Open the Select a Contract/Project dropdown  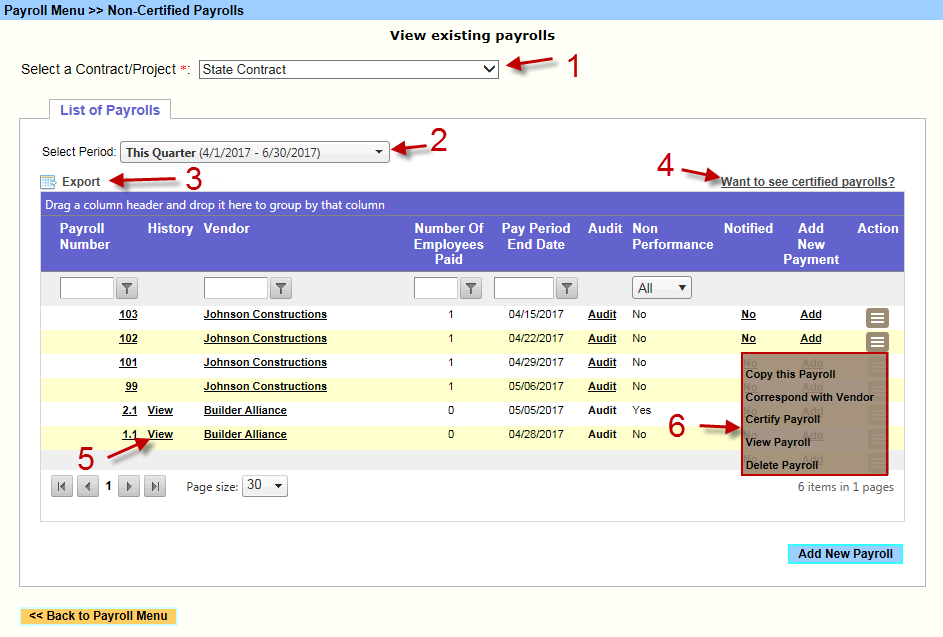[348, 70]
